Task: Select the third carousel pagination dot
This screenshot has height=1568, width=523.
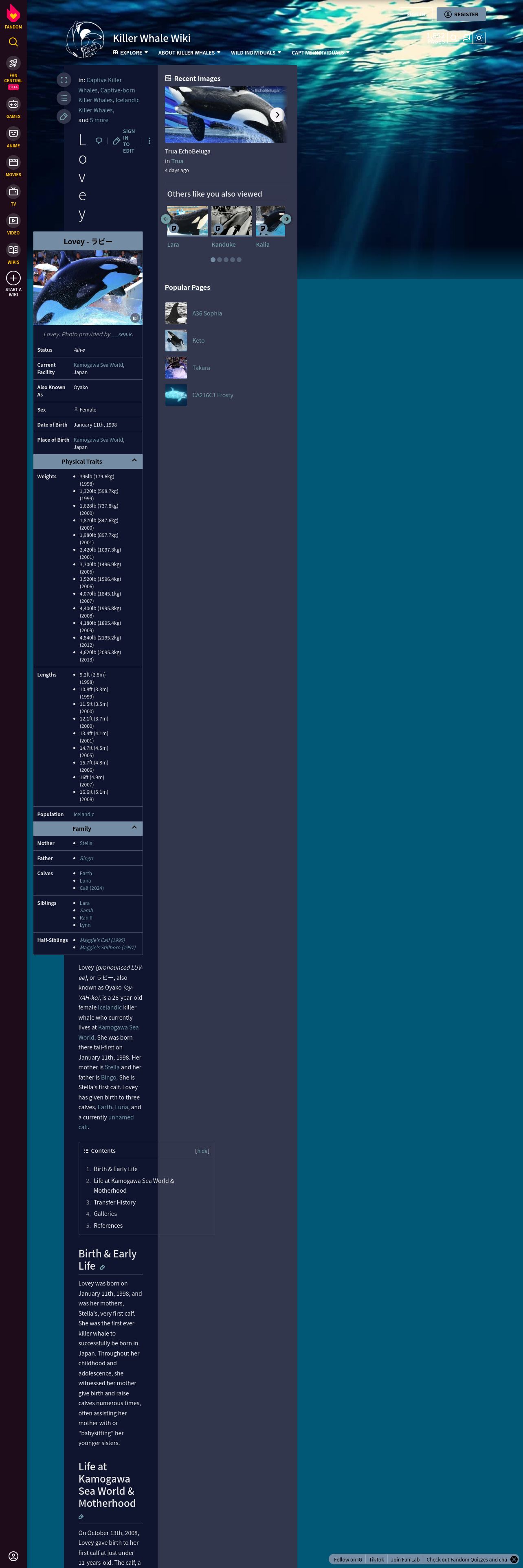Action: coord(226,260)
